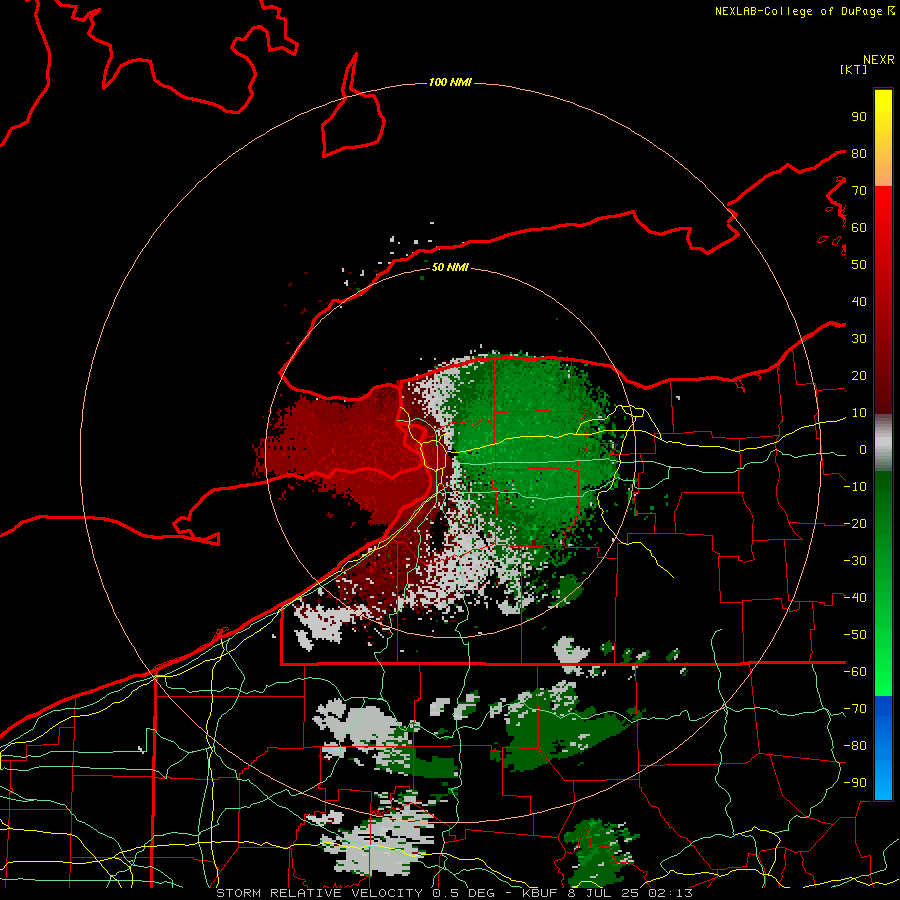Pick the blue segment of the color bar

click(883, 748)
